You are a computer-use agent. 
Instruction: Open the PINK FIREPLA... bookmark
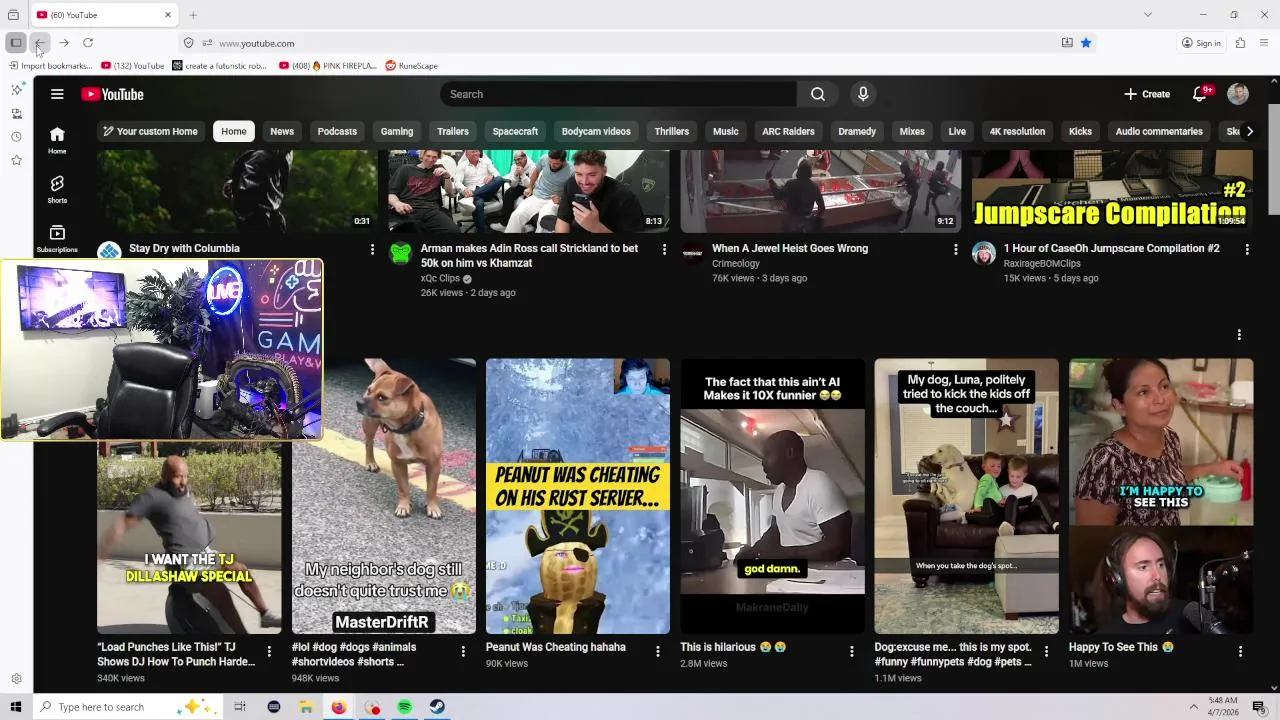(x=328, y=66)
